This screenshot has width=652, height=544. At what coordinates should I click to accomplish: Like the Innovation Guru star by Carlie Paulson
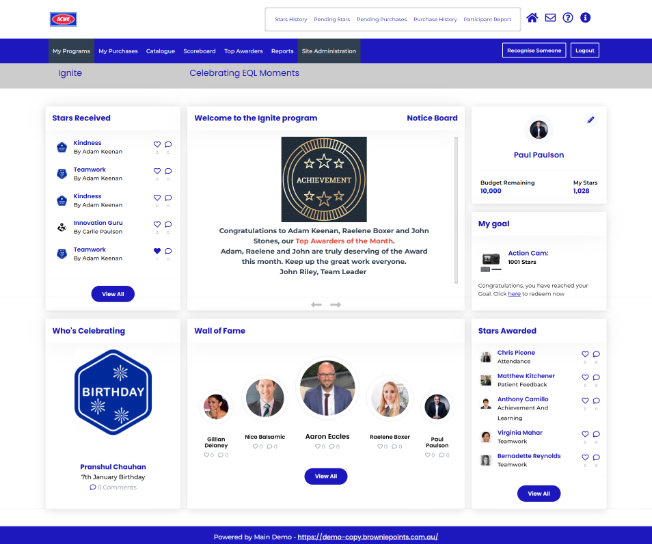pos(157,224)
